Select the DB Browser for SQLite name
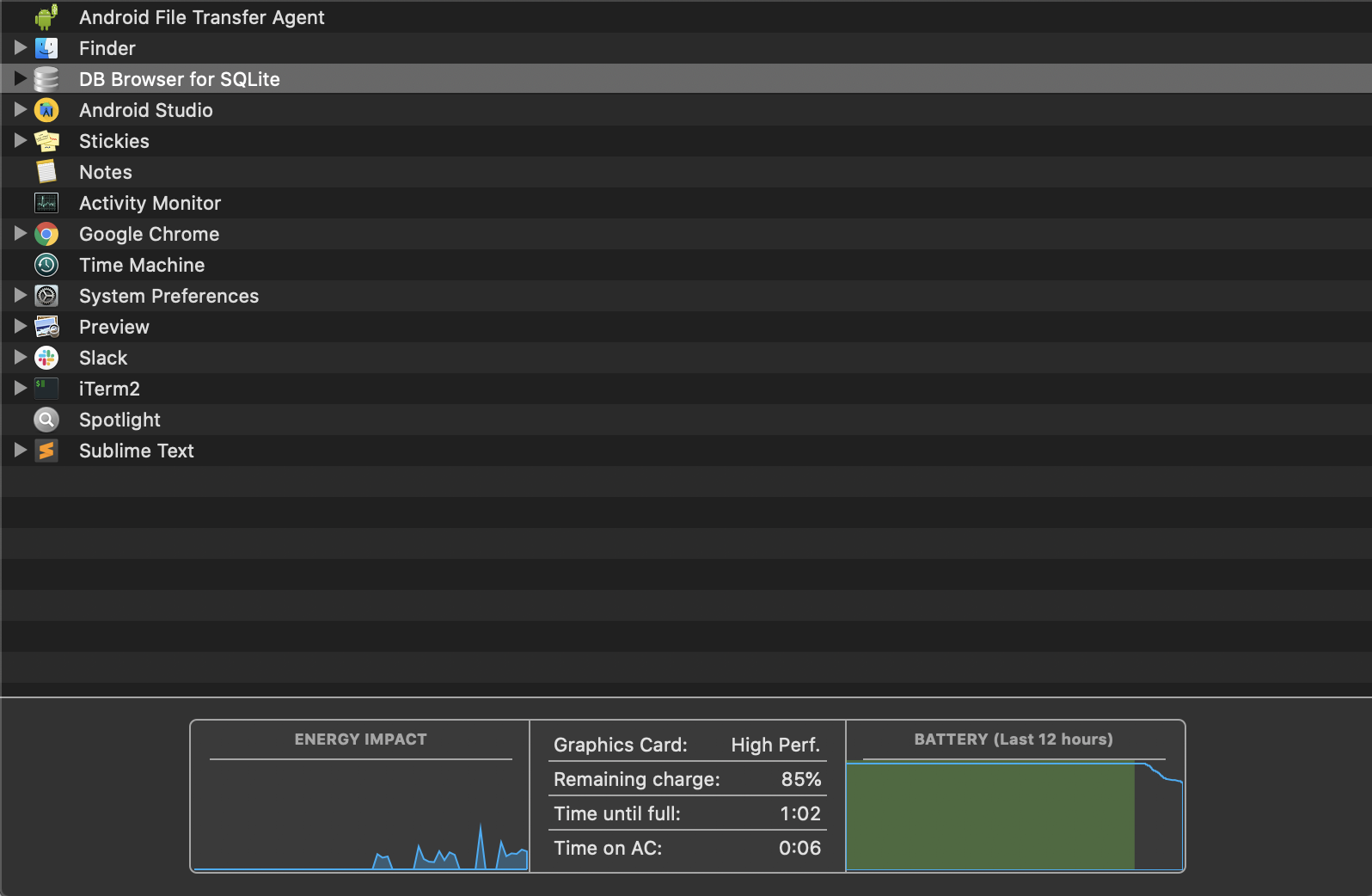Viewport: 1372px width, 896px height. point(180,80)
